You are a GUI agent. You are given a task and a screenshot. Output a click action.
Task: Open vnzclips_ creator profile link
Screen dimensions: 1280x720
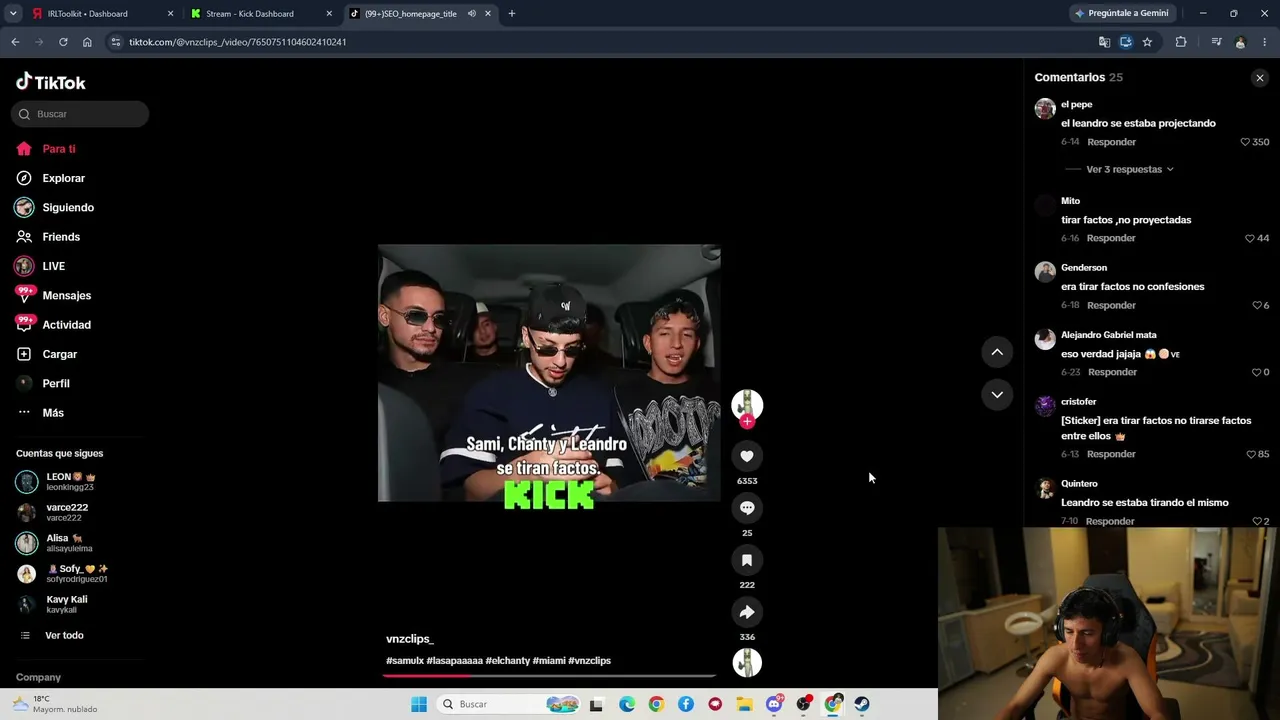pos(410,639)
